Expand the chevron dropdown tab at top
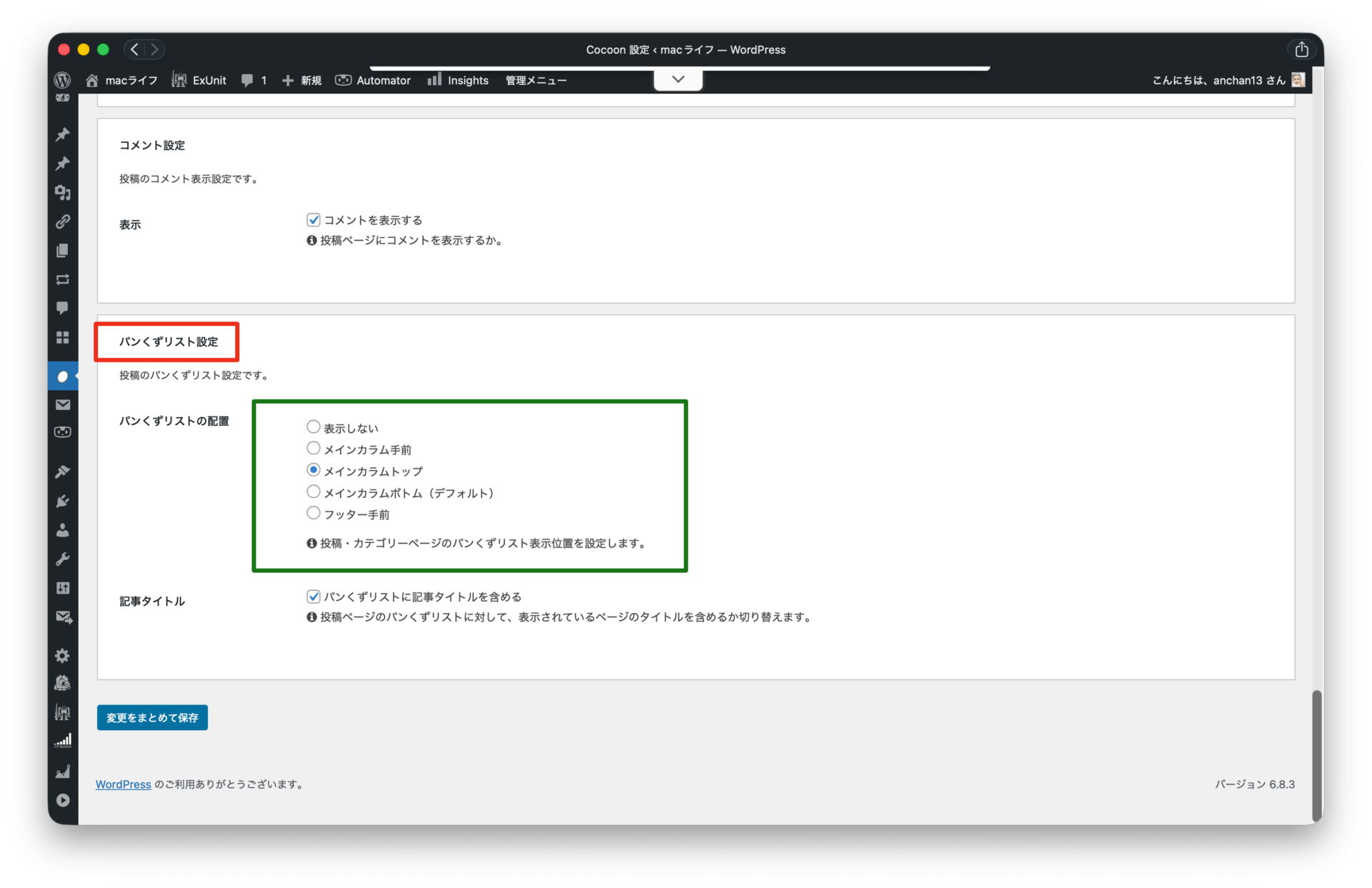Image resolution: width=1372 pixels, height=888 pixels. pyautogui.click(x=677, y=79)
